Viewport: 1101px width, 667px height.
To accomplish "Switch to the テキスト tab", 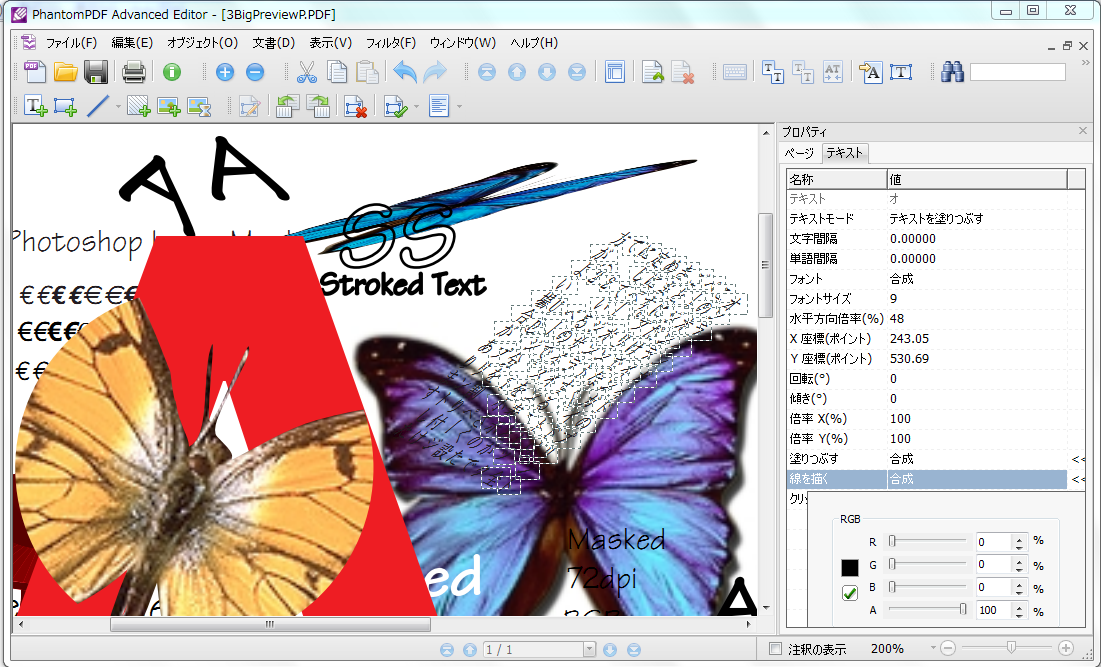I will pyautogui.click(x=844, y=153).
